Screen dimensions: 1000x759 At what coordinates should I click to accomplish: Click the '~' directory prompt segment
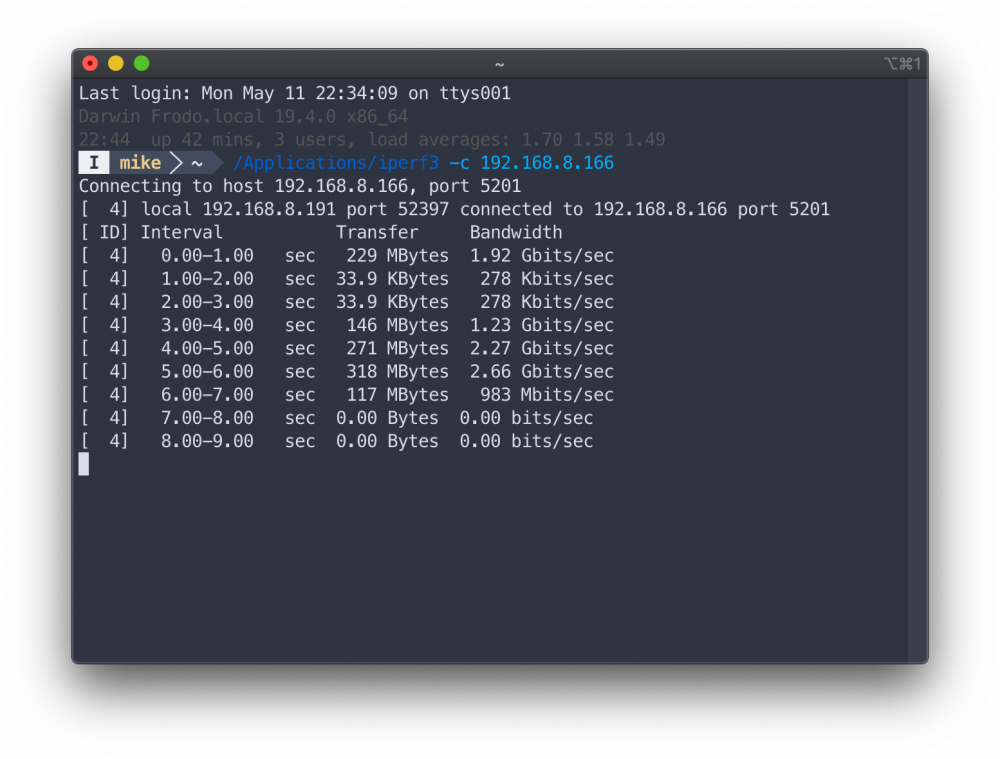197,163
